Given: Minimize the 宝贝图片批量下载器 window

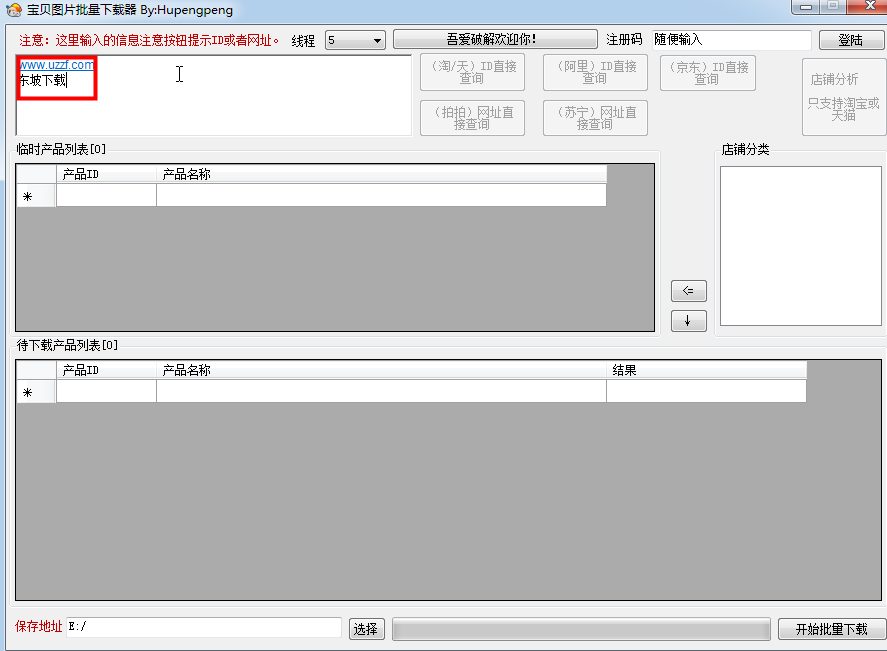Looking at the screenshot, I should pyautogui.click(x=806, y=7).
